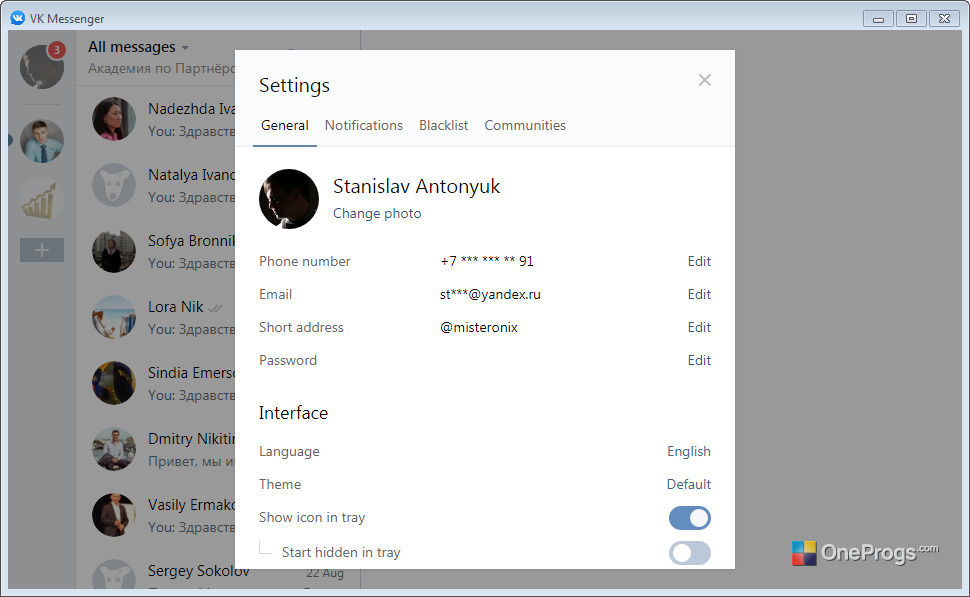Change language from English
Screen dimensions: 970x597
coord(689,452)
